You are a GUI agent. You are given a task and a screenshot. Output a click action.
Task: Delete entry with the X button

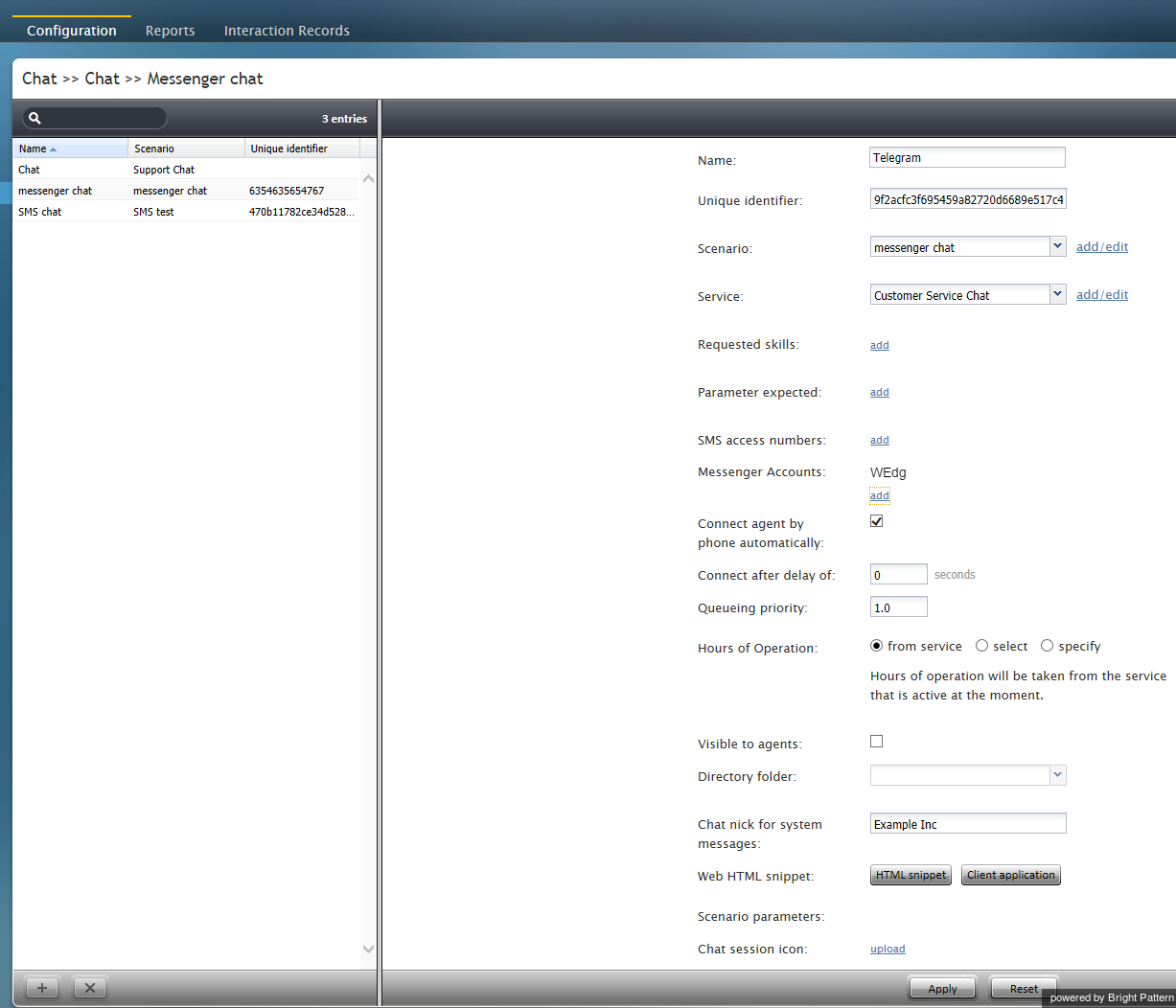click(90, 988)
